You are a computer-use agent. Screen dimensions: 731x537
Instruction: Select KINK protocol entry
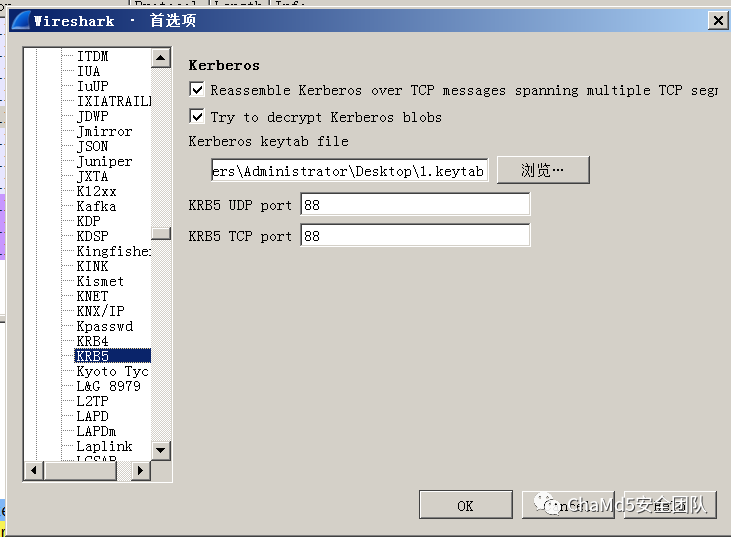click(x=92, y=266)
